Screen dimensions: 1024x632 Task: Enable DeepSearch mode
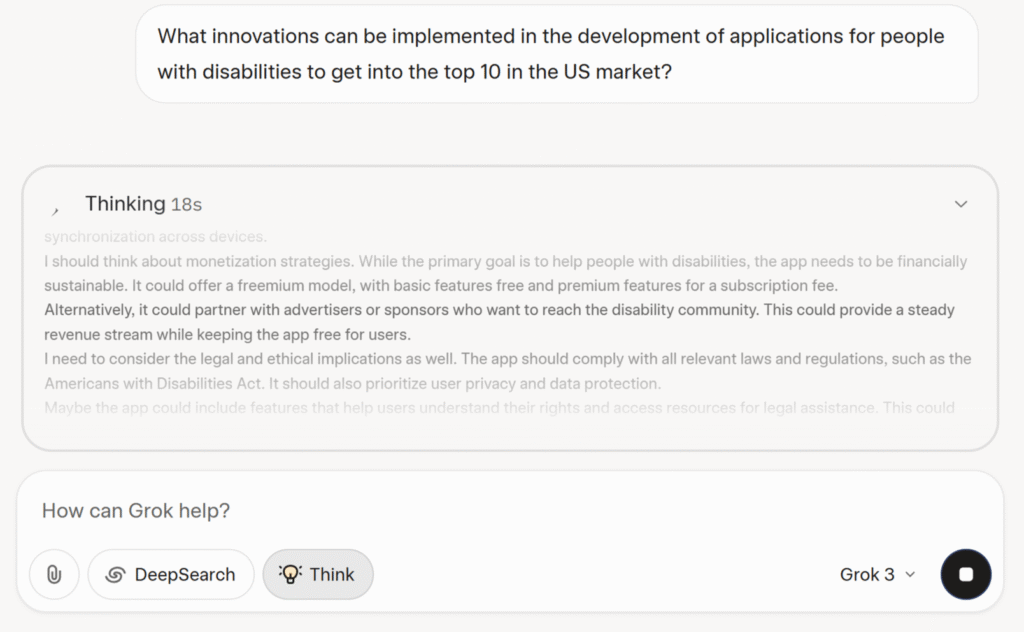click(x=171, y=575)
